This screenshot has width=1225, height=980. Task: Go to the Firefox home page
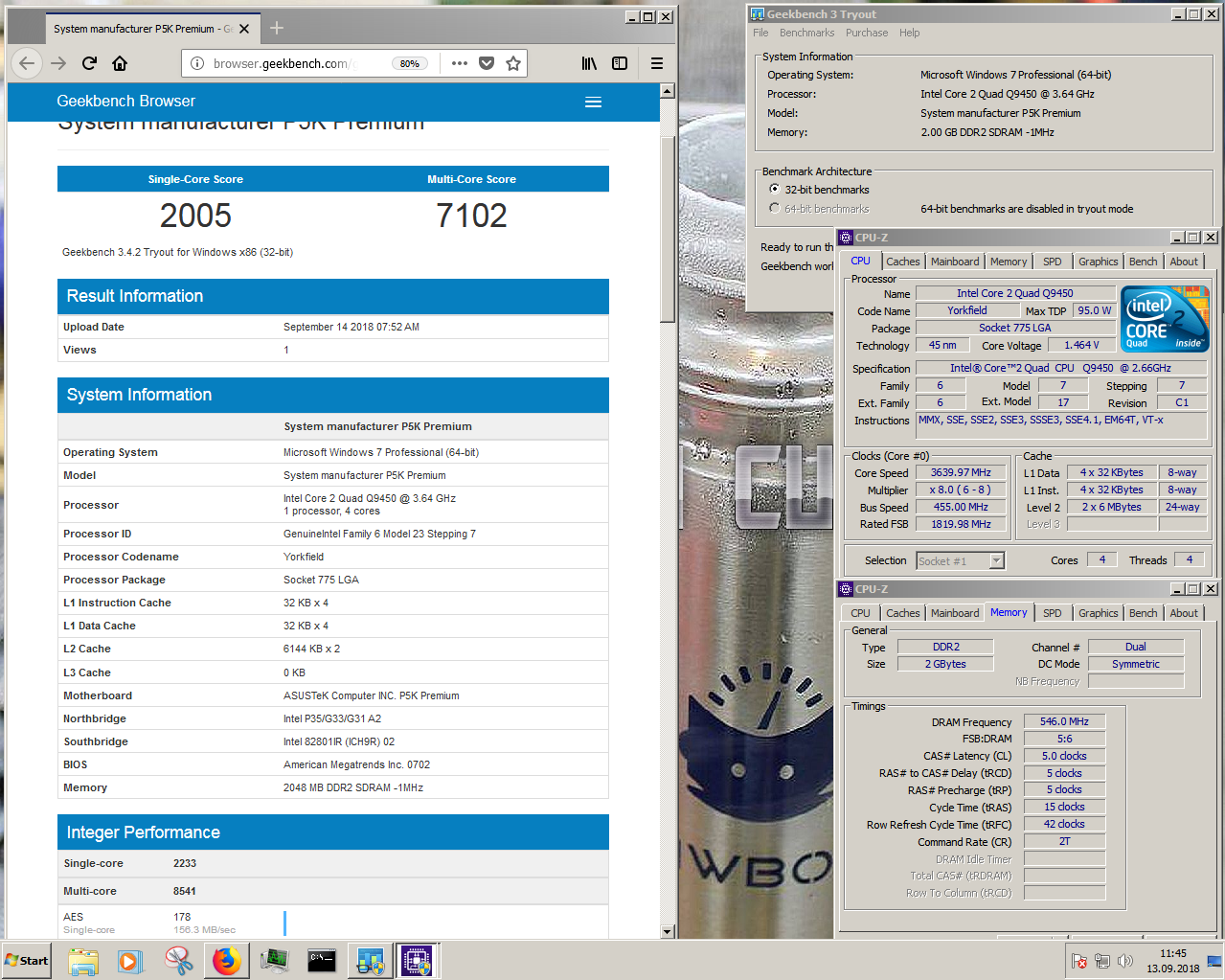tap(120, 63)
